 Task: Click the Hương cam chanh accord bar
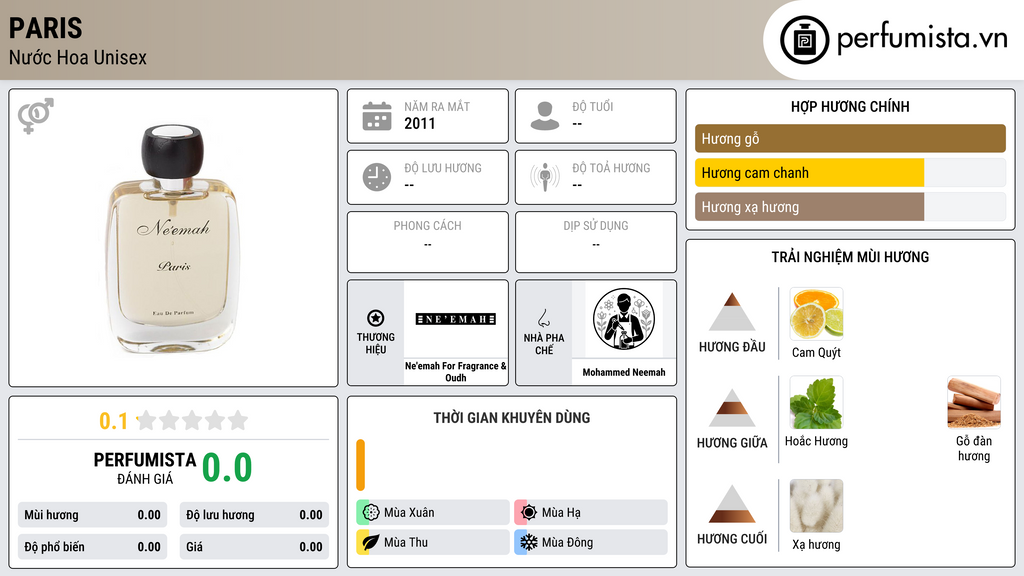point(850,173)
